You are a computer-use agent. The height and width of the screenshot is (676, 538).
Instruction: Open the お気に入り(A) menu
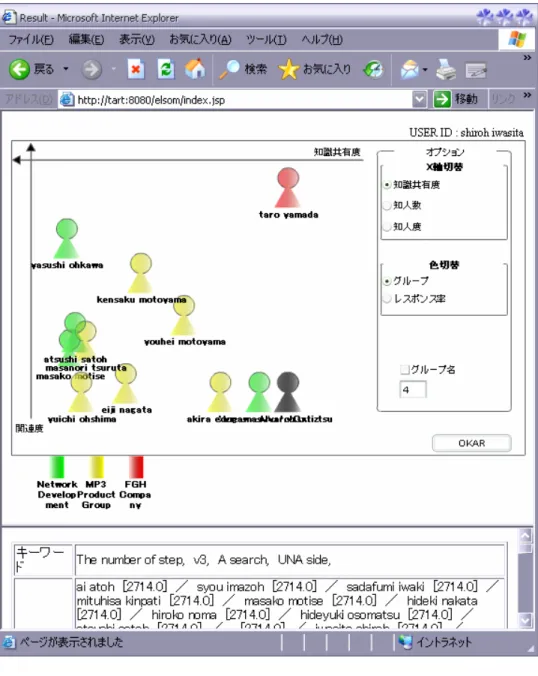(200, 40)
